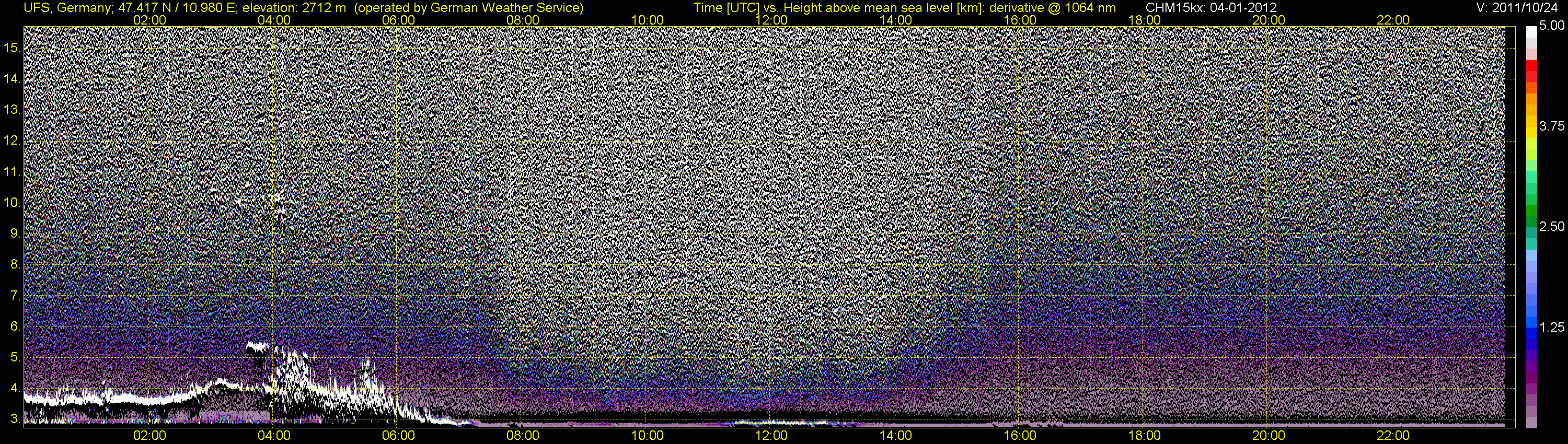The width and height of the screenshot is (1568, 444).
Task: Click the version text "V: 2011/10/24"
Action: pos(1516,7)
